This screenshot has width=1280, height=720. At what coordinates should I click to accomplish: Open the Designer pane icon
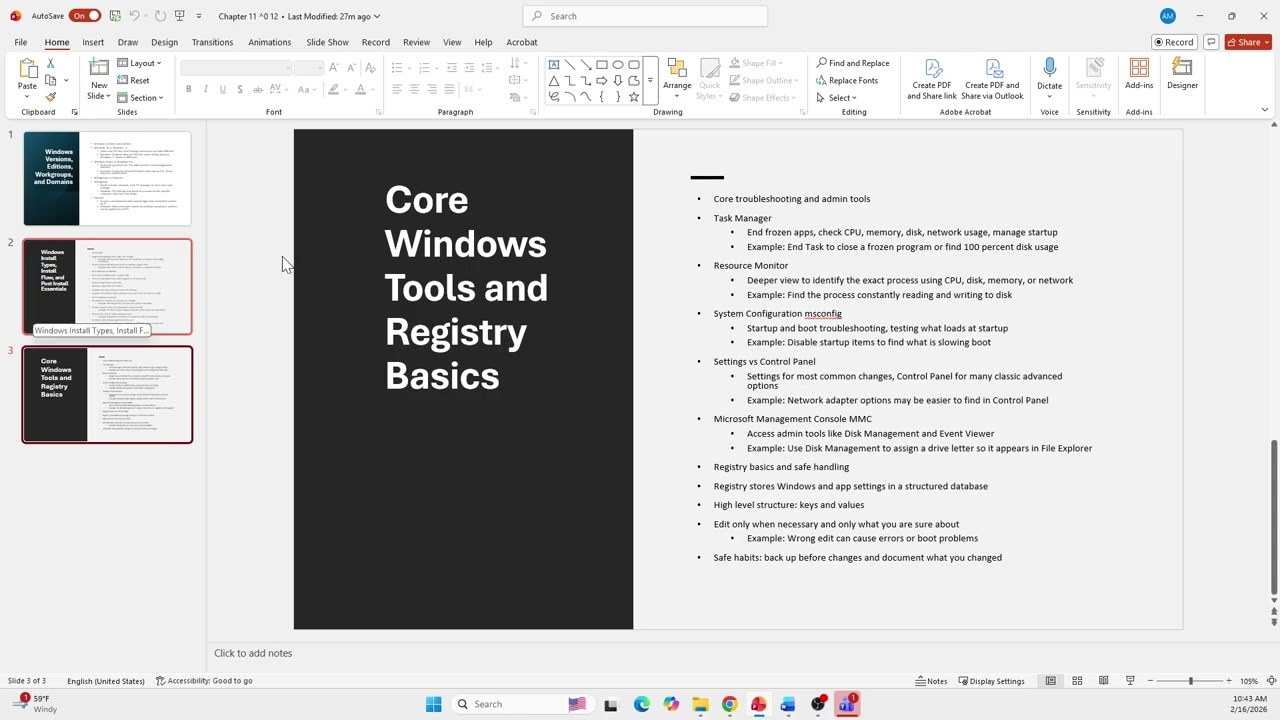(1182, 68)
